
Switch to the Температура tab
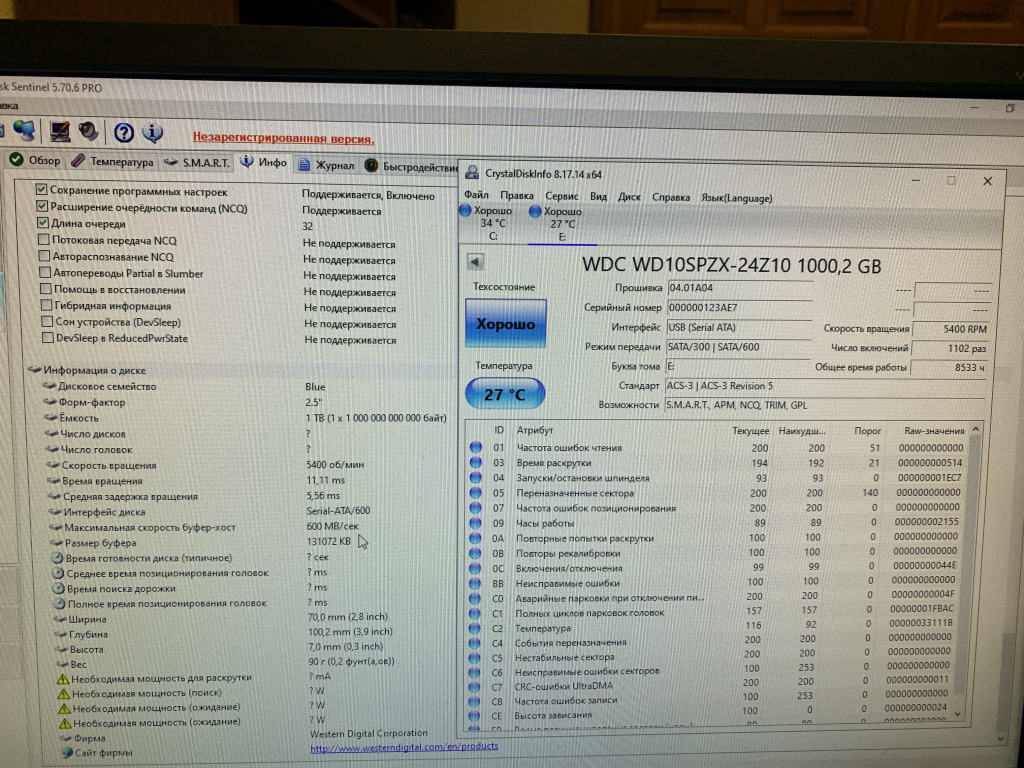pyautogui.click(x=113, y=161)
